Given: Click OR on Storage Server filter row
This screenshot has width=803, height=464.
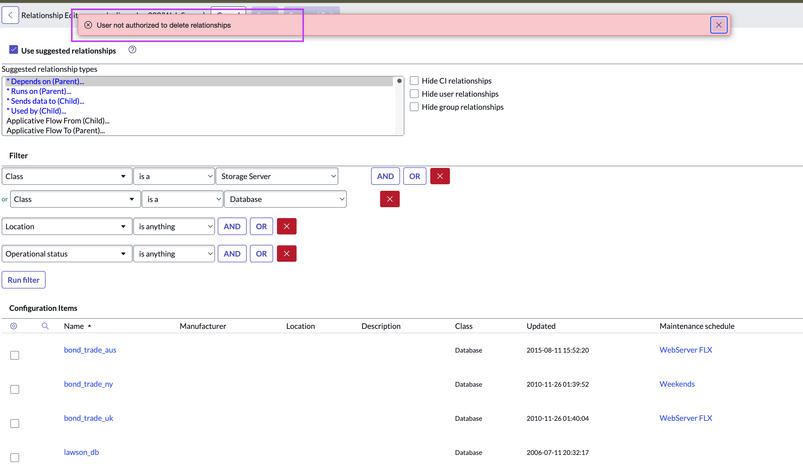Looking at the screenshot, I should [x=415, y=176].
